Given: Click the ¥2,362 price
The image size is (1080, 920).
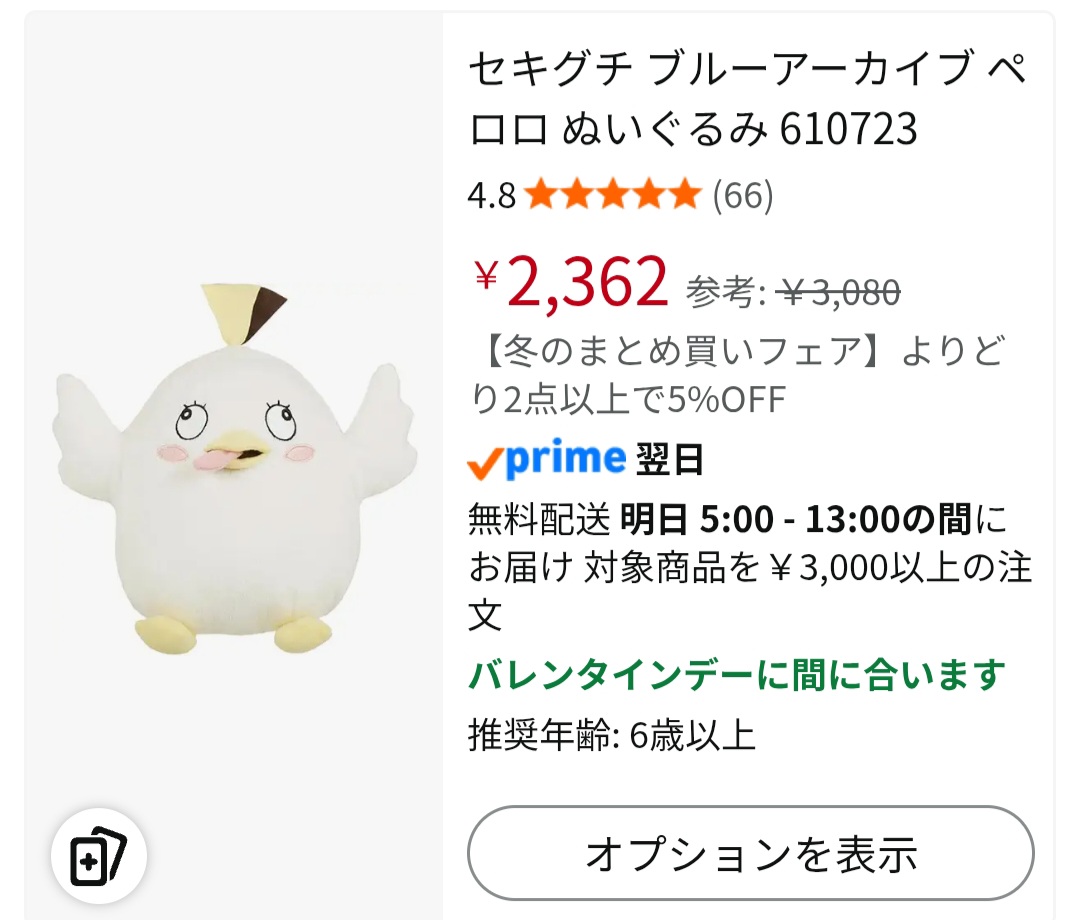Looking at the screenshot, I should click(x=571, y=282).
